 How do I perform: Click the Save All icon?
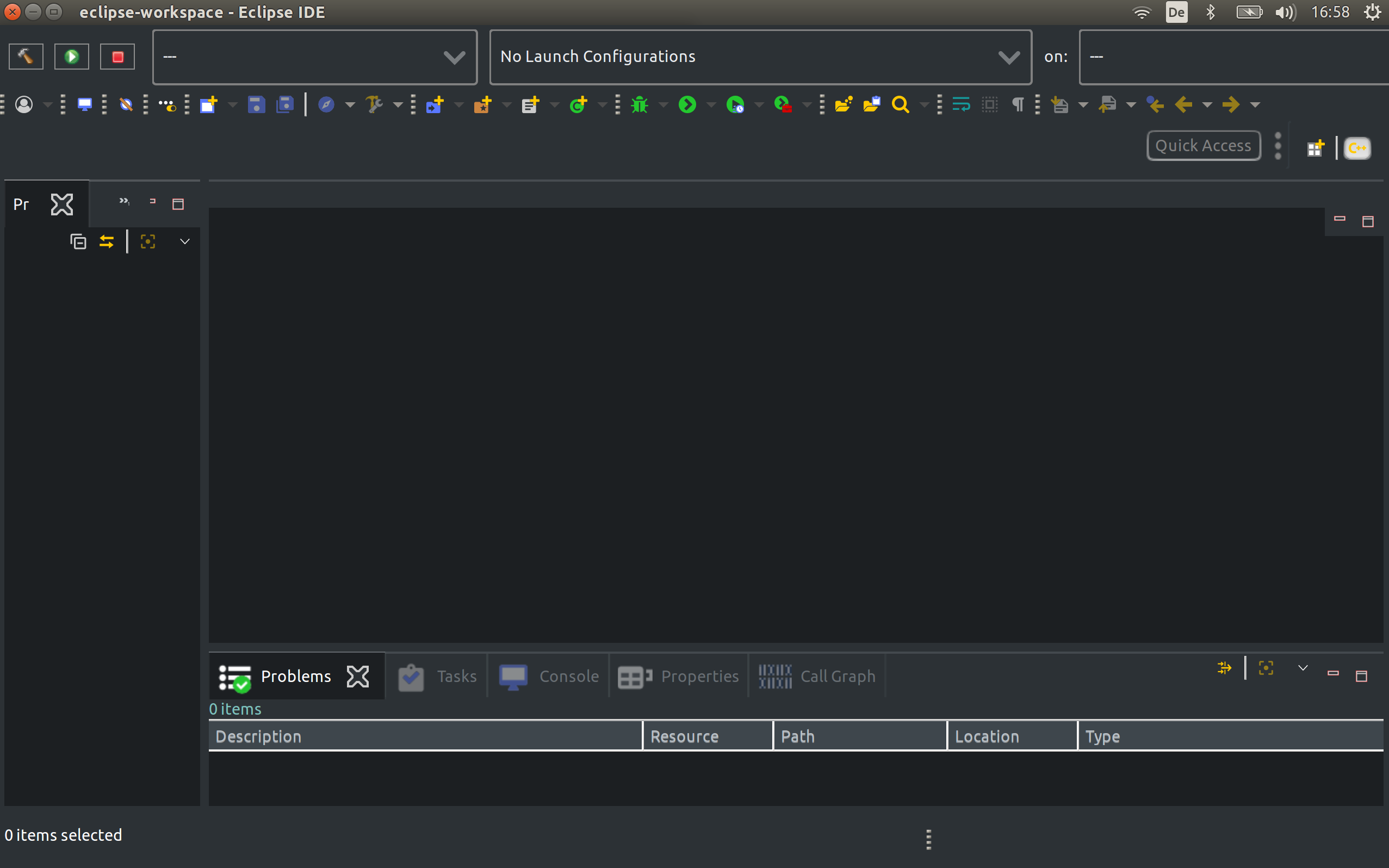coord(284,104)
